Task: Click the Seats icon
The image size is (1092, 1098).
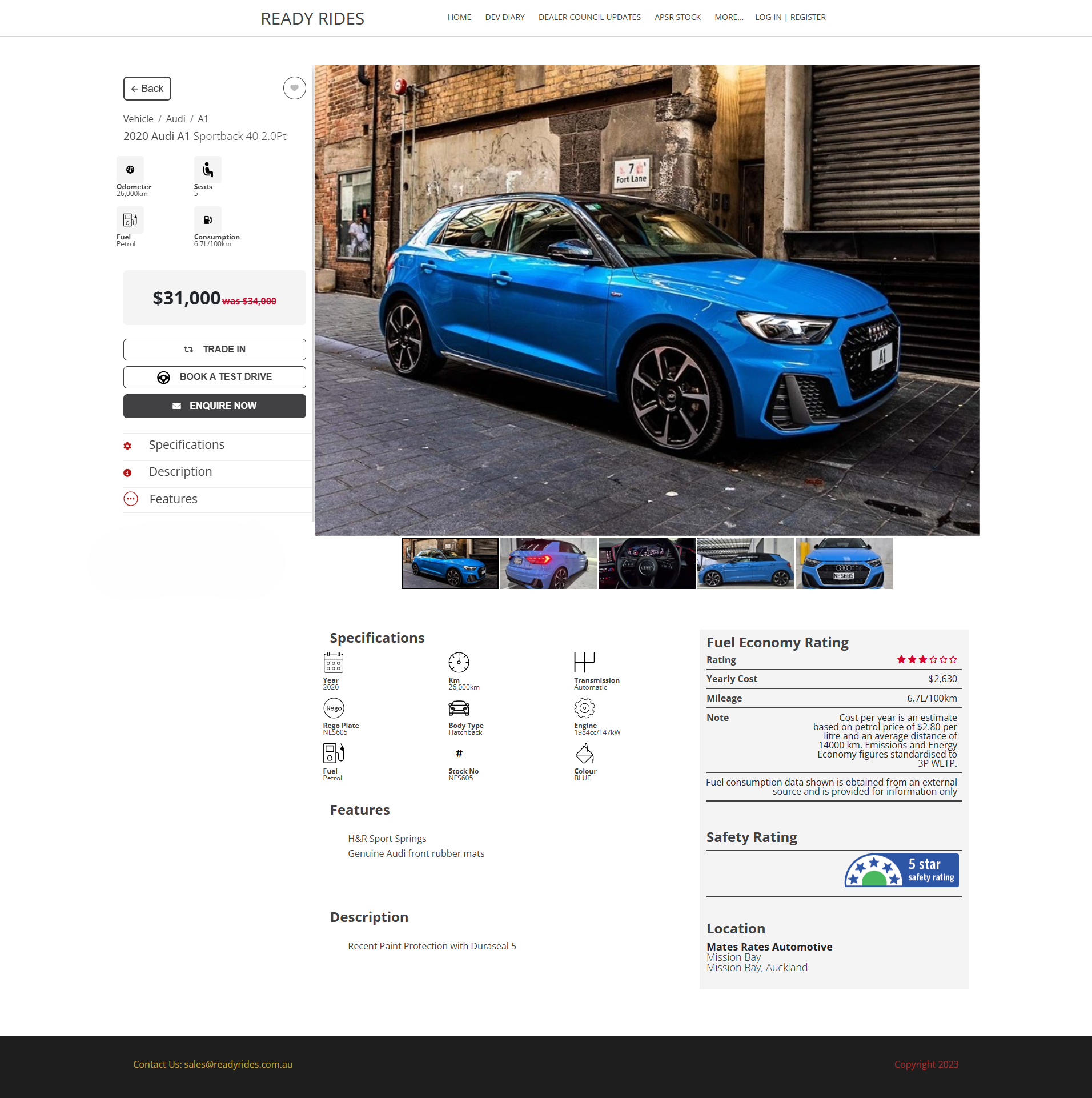Action: coord(207,170)
